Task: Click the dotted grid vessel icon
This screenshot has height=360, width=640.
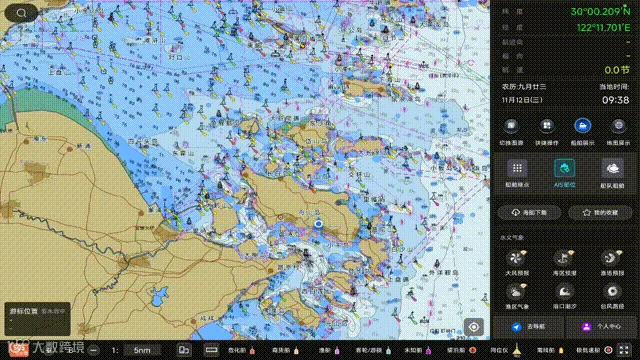Action: pos(517,168)
